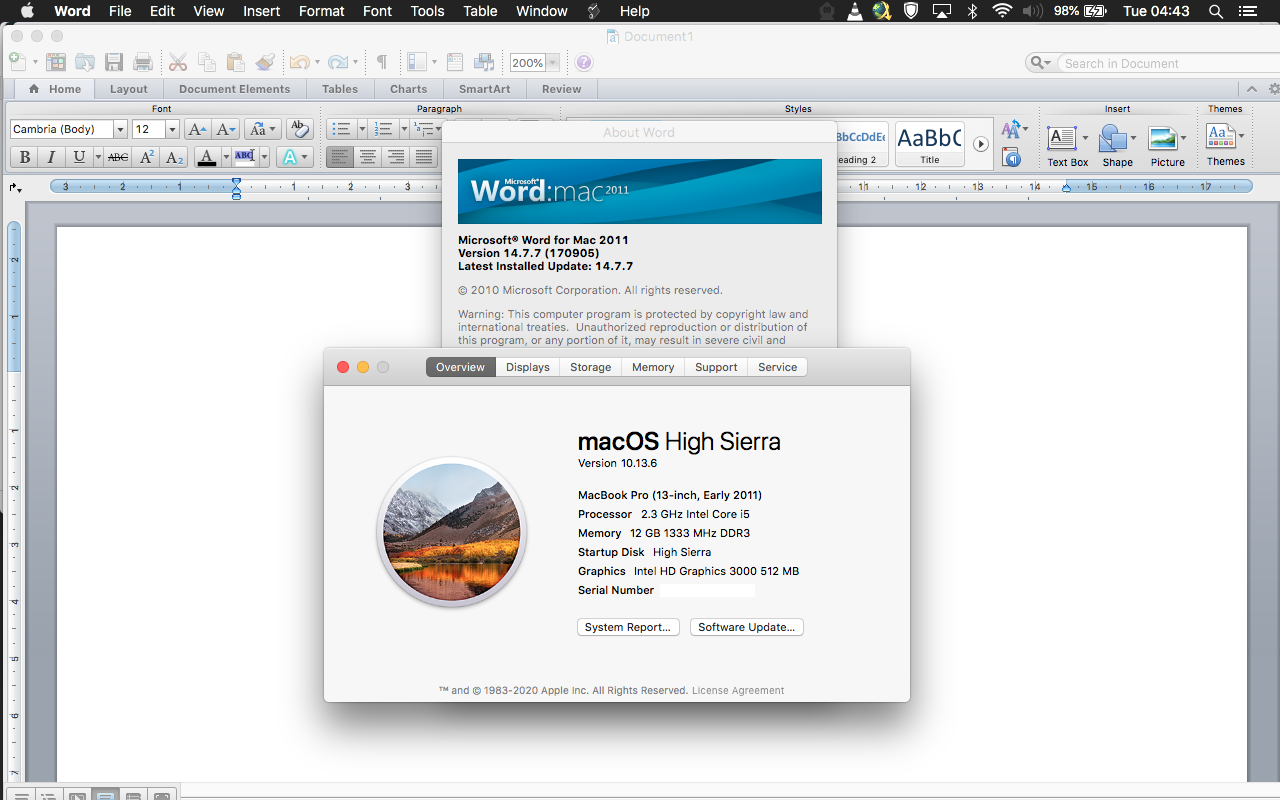Switch to the SmartArt ribbon tab

tap(485, 89)
